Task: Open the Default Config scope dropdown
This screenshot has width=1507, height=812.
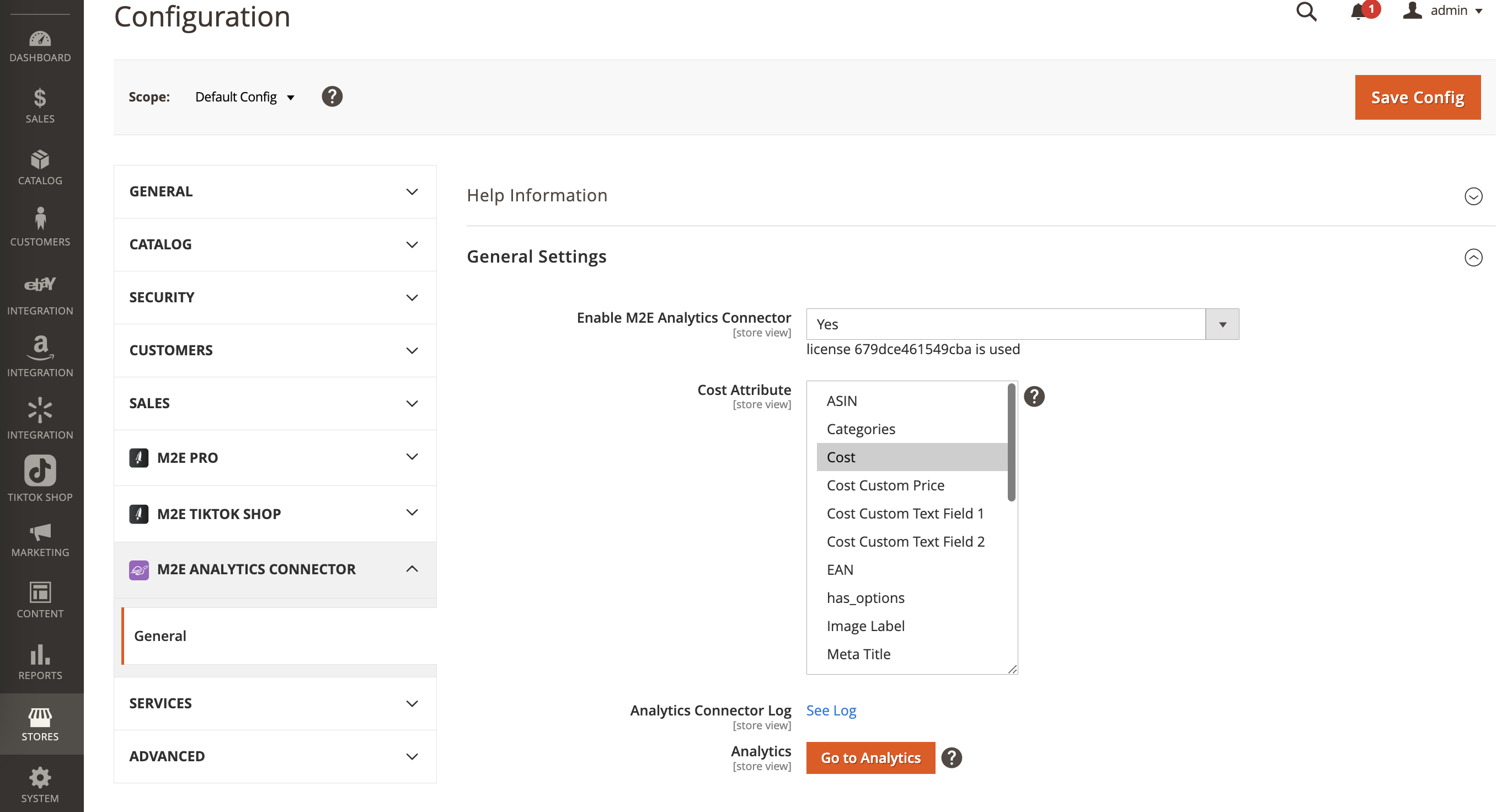Action: click(x=244, y=97)
